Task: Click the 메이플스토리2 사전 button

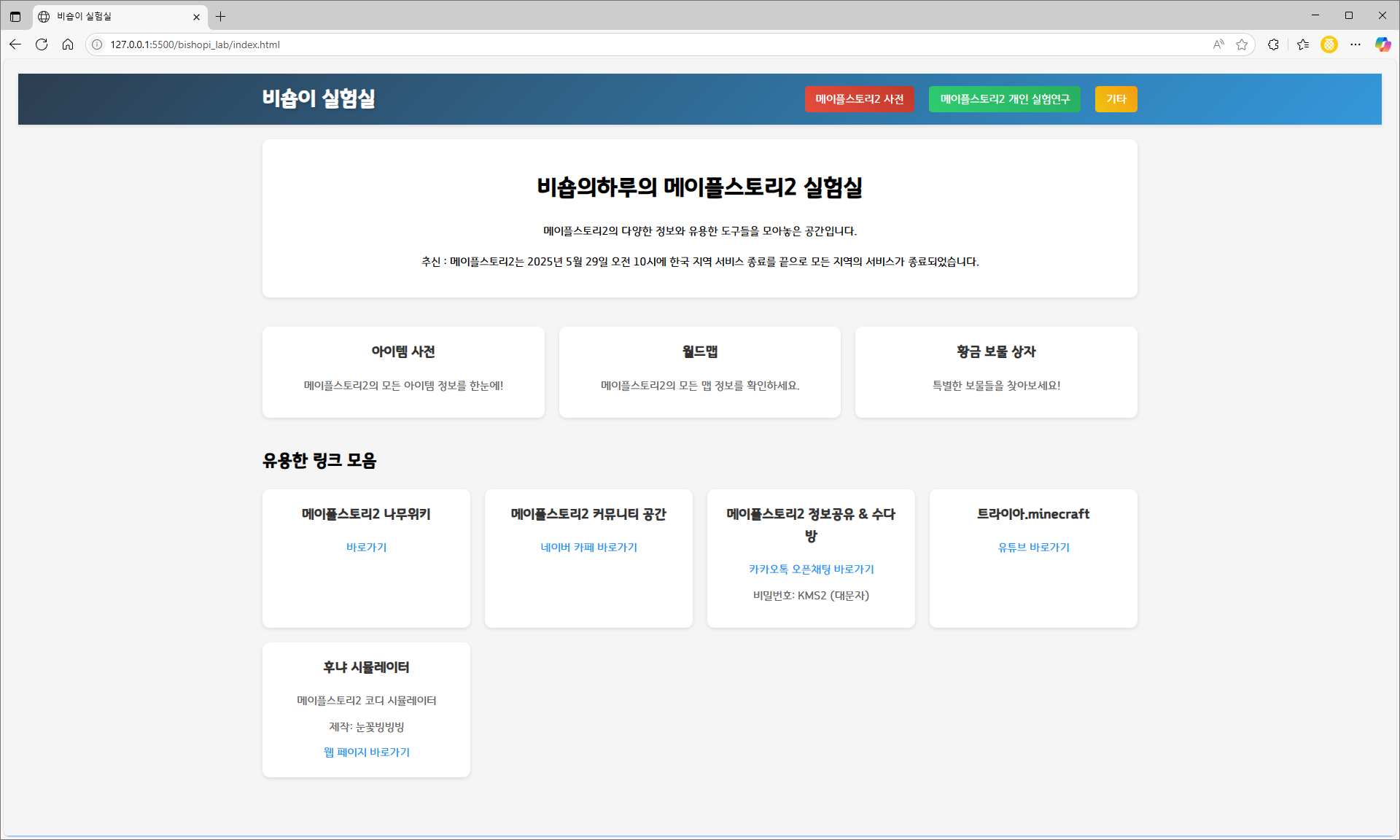Action: point(859,99)
